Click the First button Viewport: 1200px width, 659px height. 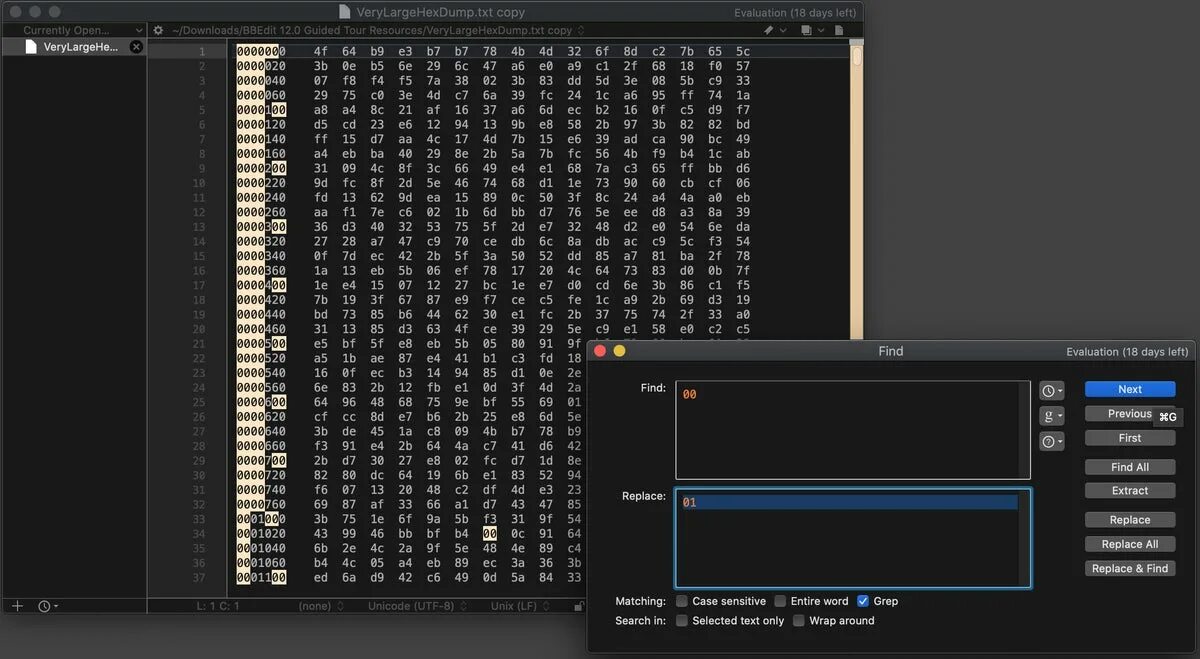point(1130,438)
